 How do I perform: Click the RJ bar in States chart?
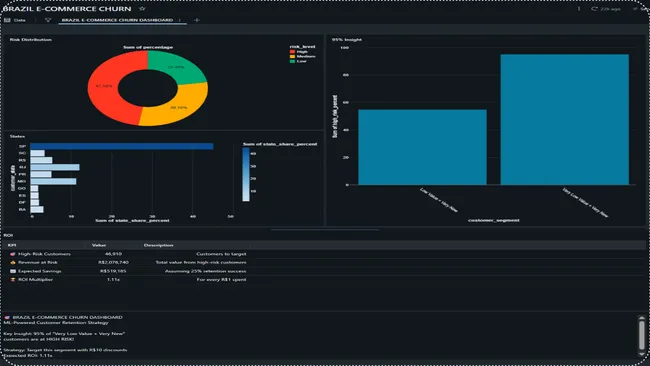tap(55, 167)
